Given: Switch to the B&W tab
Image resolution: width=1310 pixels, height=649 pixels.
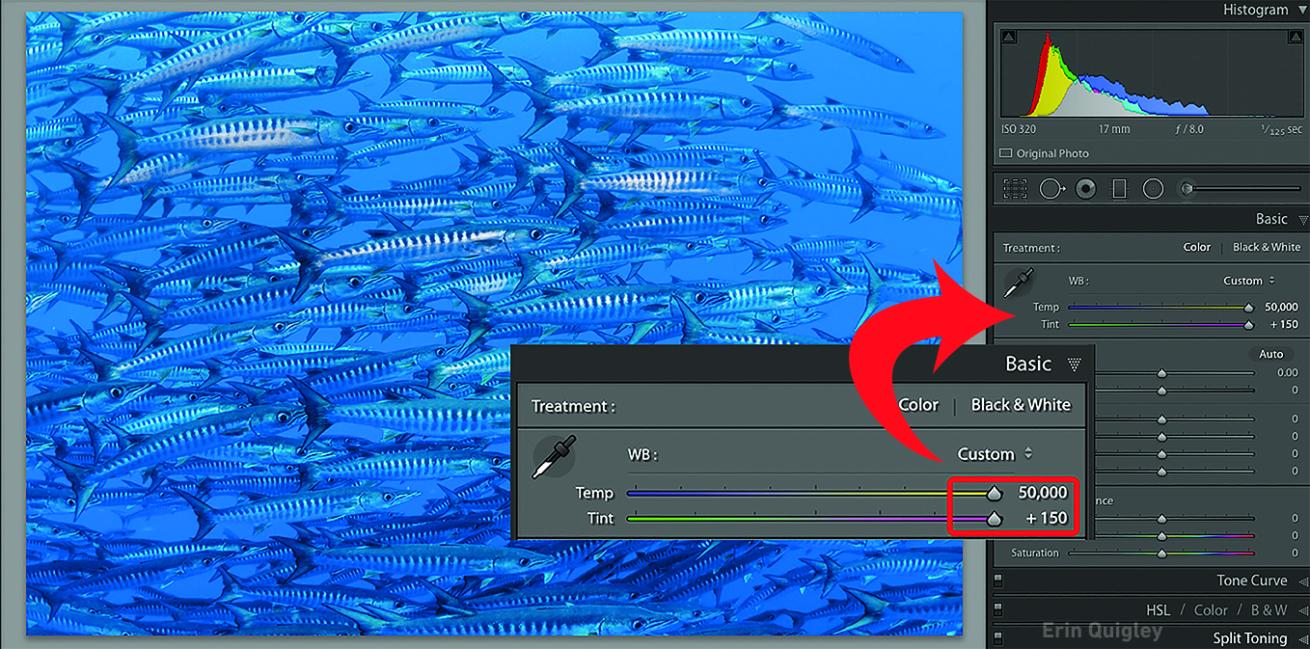Looking at the screenshot, I should (x=1268, y=610).
